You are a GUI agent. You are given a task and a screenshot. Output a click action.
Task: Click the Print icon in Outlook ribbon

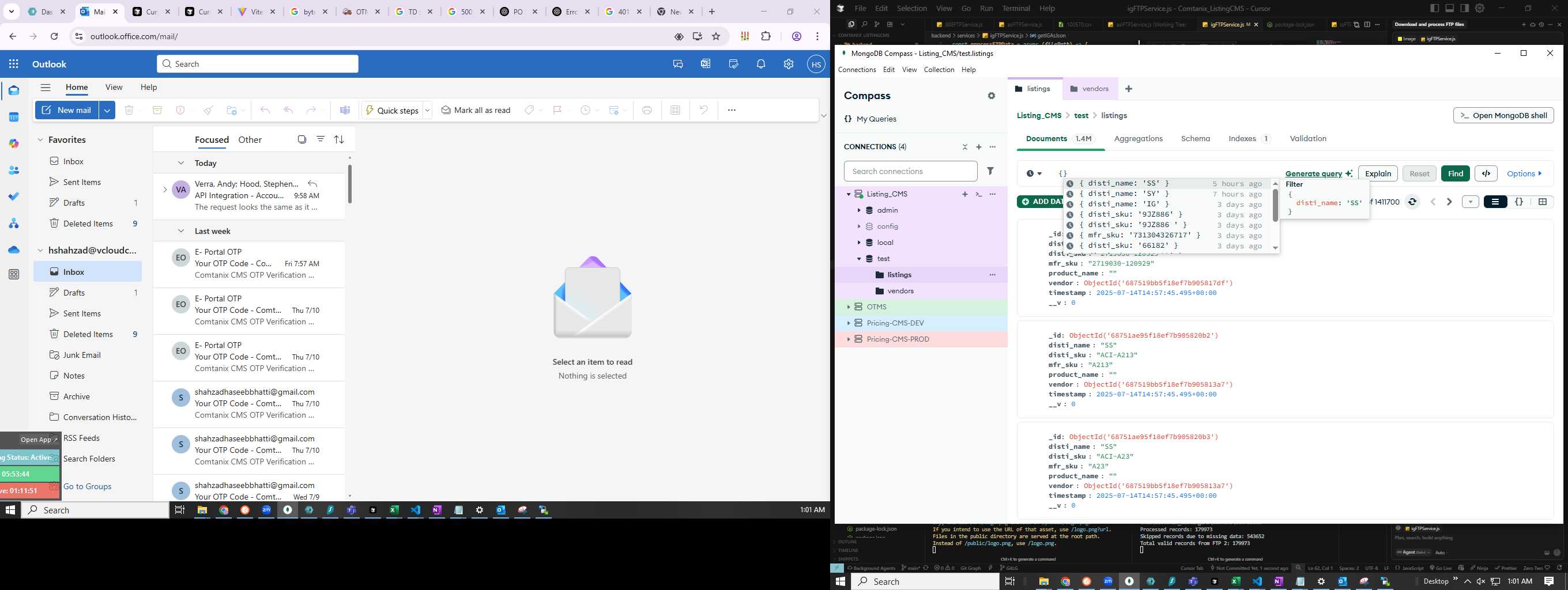[x=647, y=110]
